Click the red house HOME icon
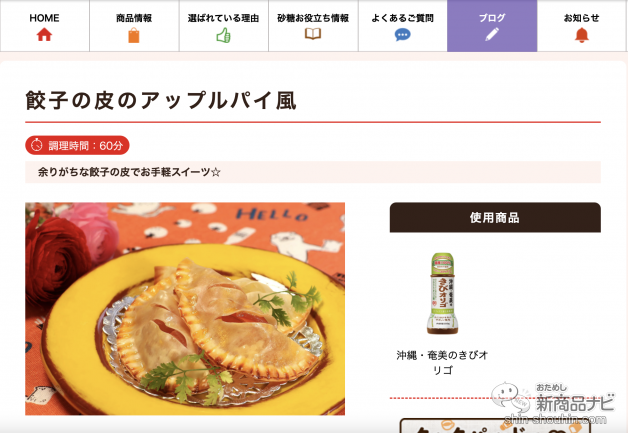Screen dimensions: 628x433 click(44, 34)
